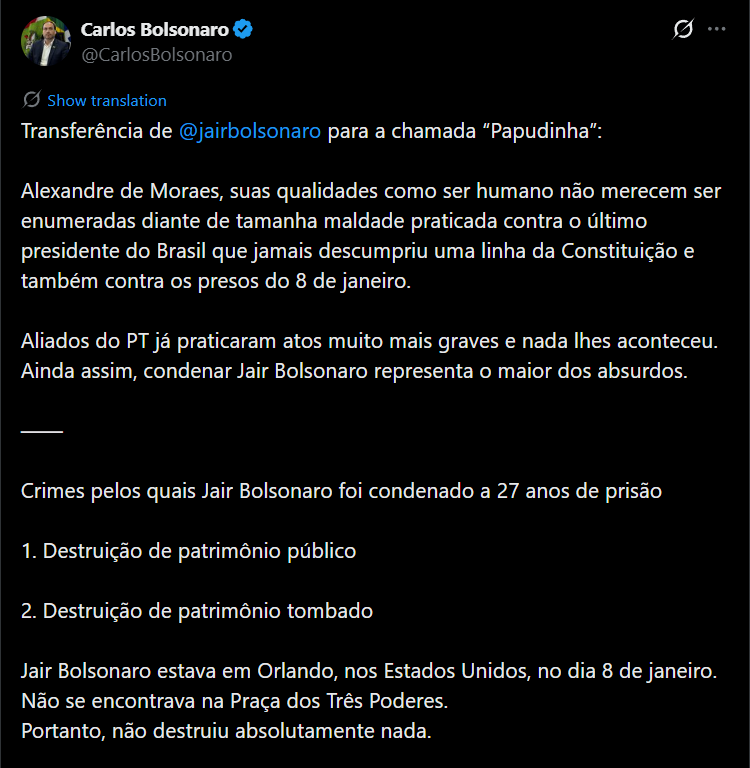Image resolution: width=750 pixels, height=768 pixels.
Task: Click the Carlos Bolsonaro display name
Action: click(x=154, y=30)
